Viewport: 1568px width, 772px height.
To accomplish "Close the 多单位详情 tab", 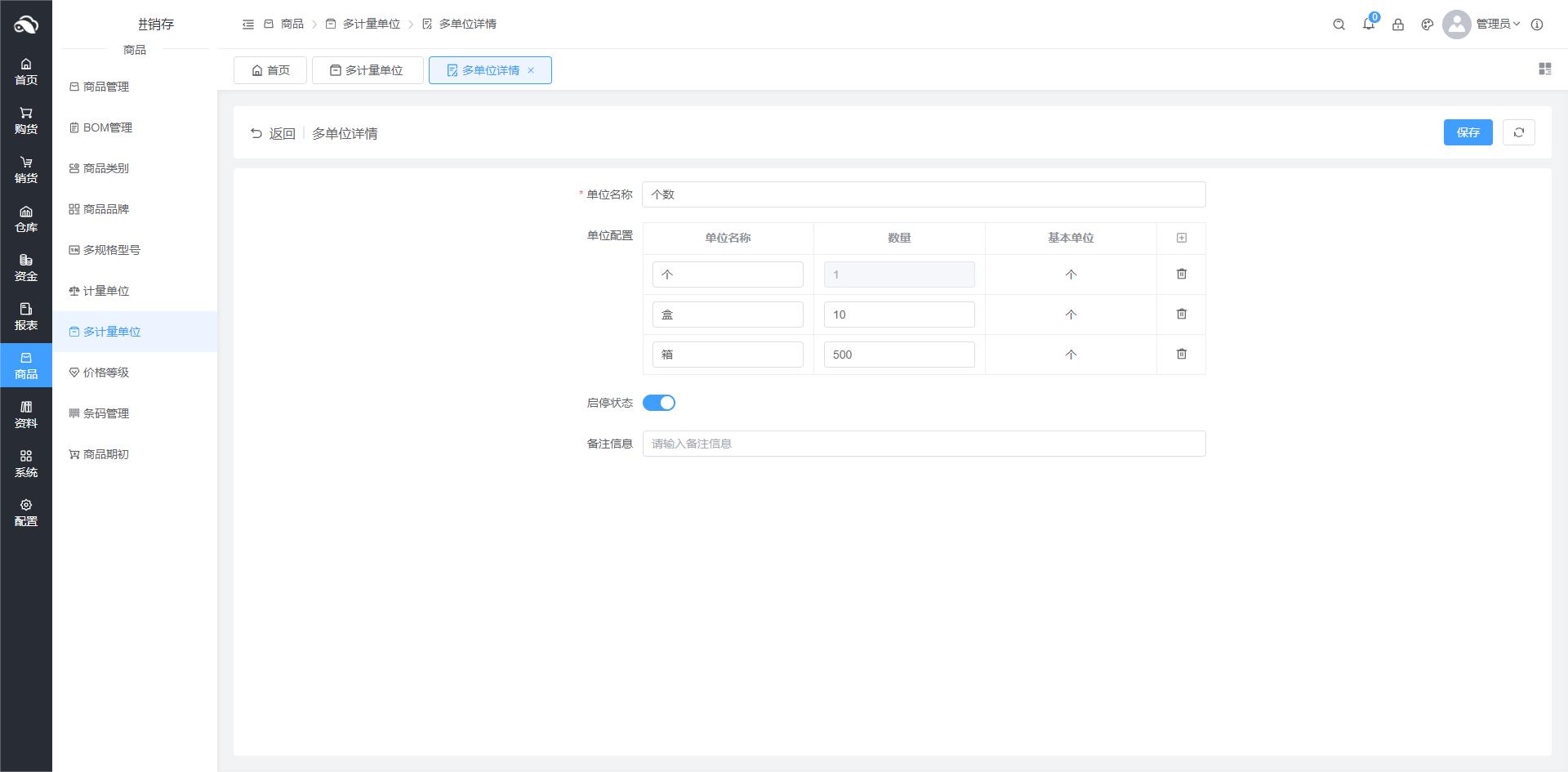I will click(x=531, y=70).
